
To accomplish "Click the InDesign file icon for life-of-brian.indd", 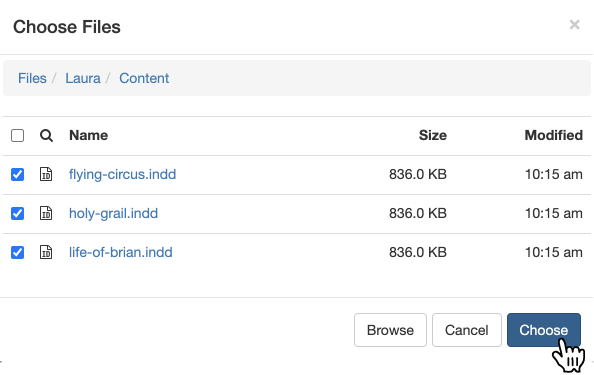I will (x=46, y=252).
